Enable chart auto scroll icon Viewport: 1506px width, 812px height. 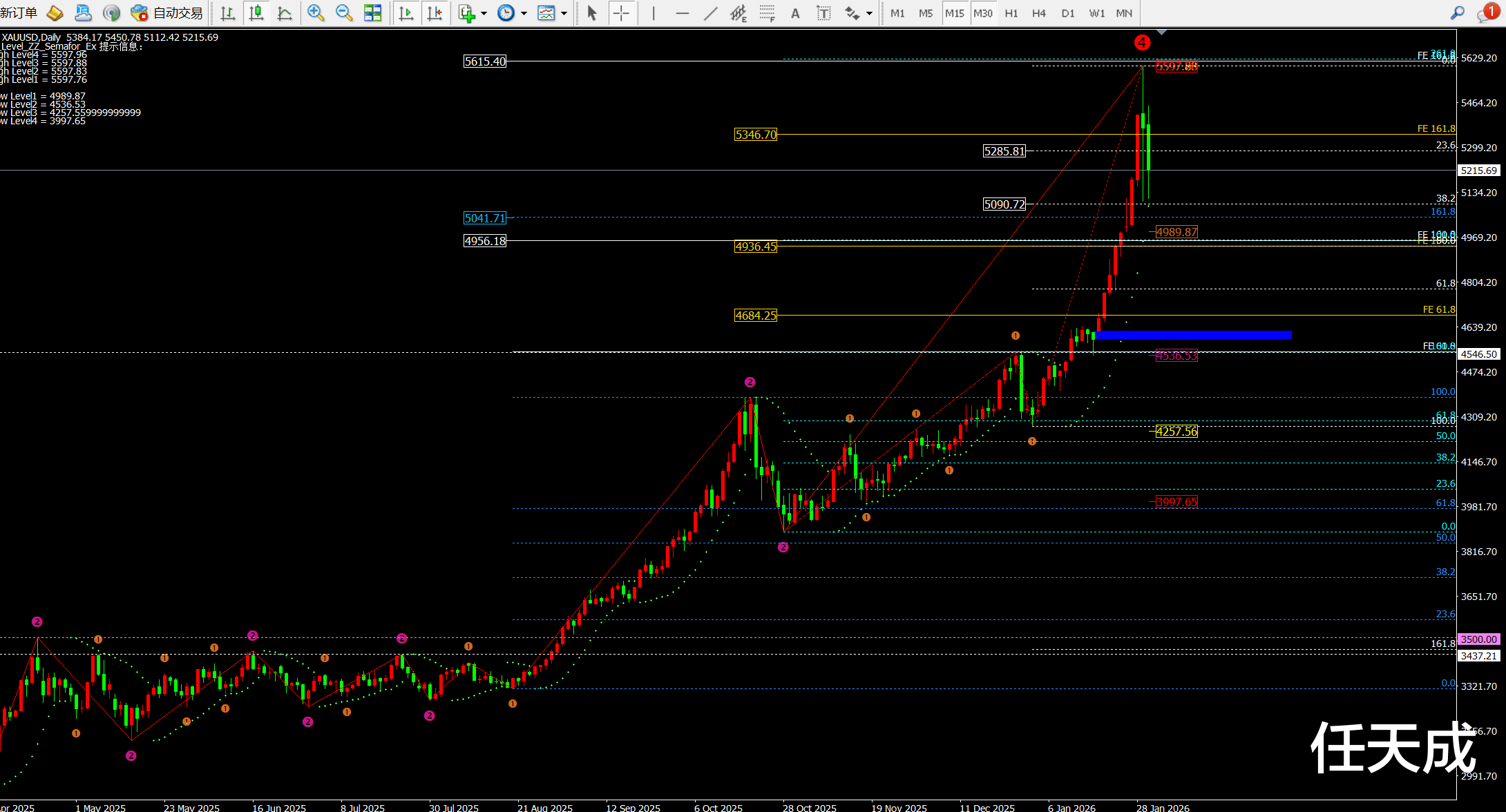406,12
